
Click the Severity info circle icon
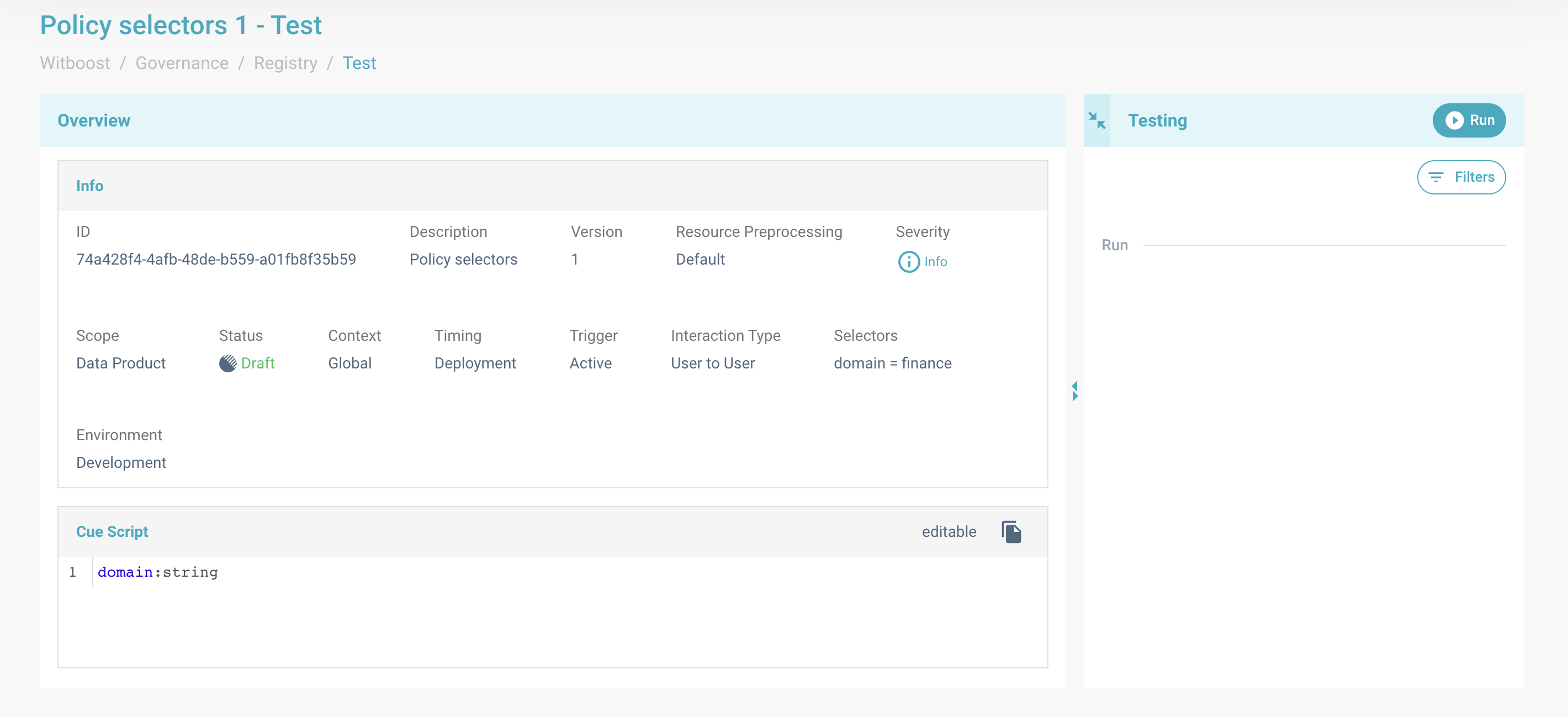908,262
